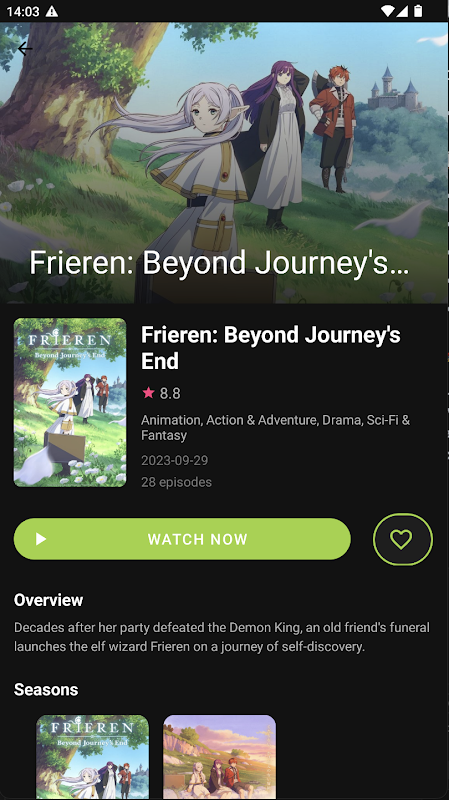Open the Frieren poster thumbnail
Image resolution: width=449 pixels, height=800 pixels.
tap(70, 403)
